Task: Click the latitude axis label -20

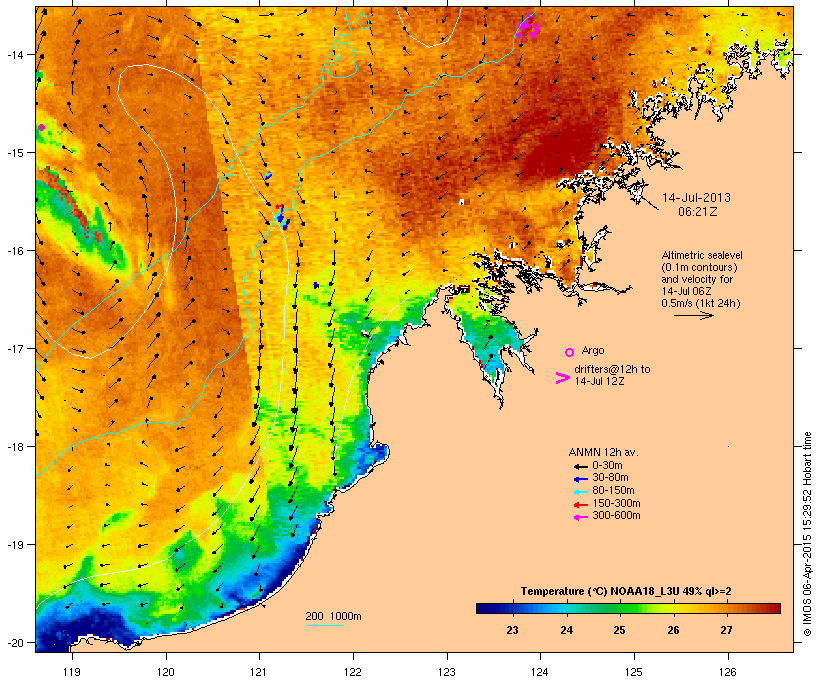Action: [x=15, y=643]
